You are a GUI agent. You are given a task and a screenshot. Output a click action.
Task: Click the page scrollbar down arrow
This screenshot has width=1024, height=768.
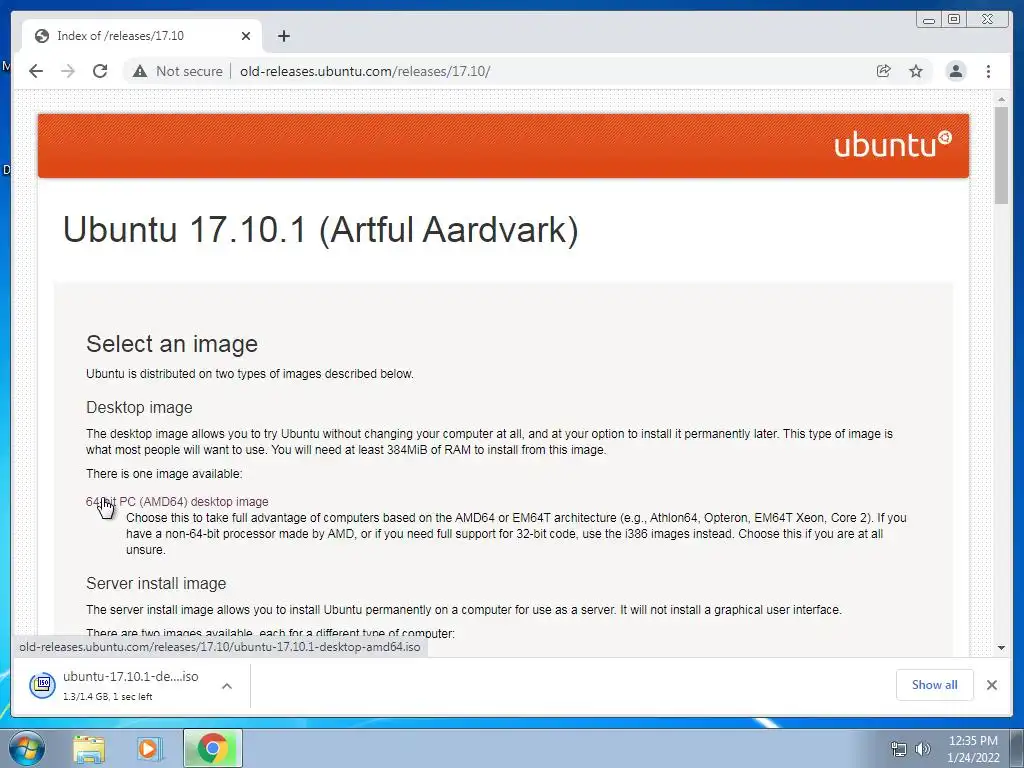pos(1001,648)
